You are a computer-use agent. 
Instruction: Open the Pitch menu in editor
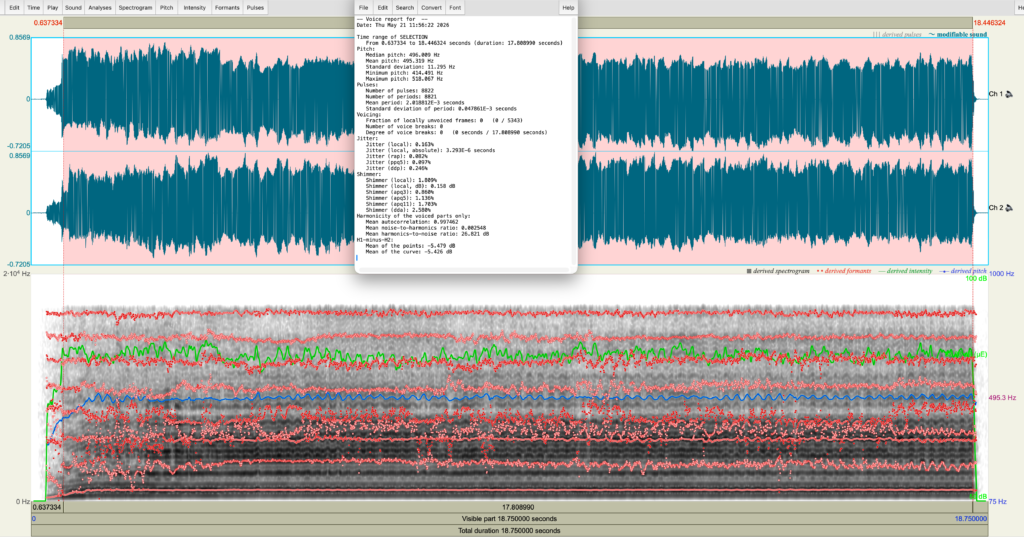tap(167, 8)
